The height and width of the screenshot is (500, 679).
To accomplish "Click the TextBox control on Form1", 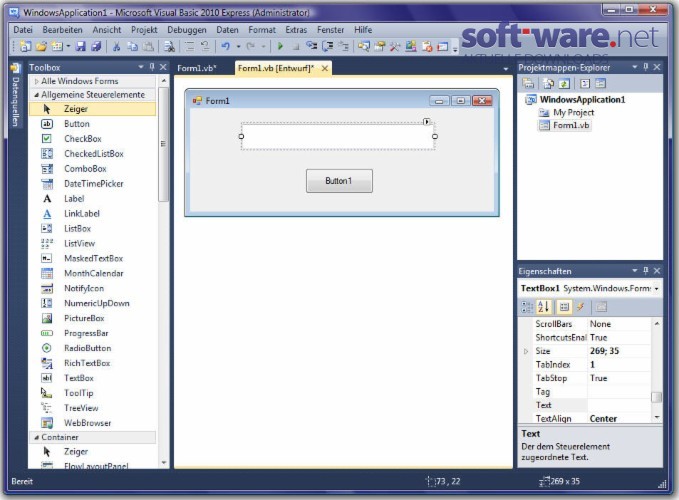I will pos(338,136).
